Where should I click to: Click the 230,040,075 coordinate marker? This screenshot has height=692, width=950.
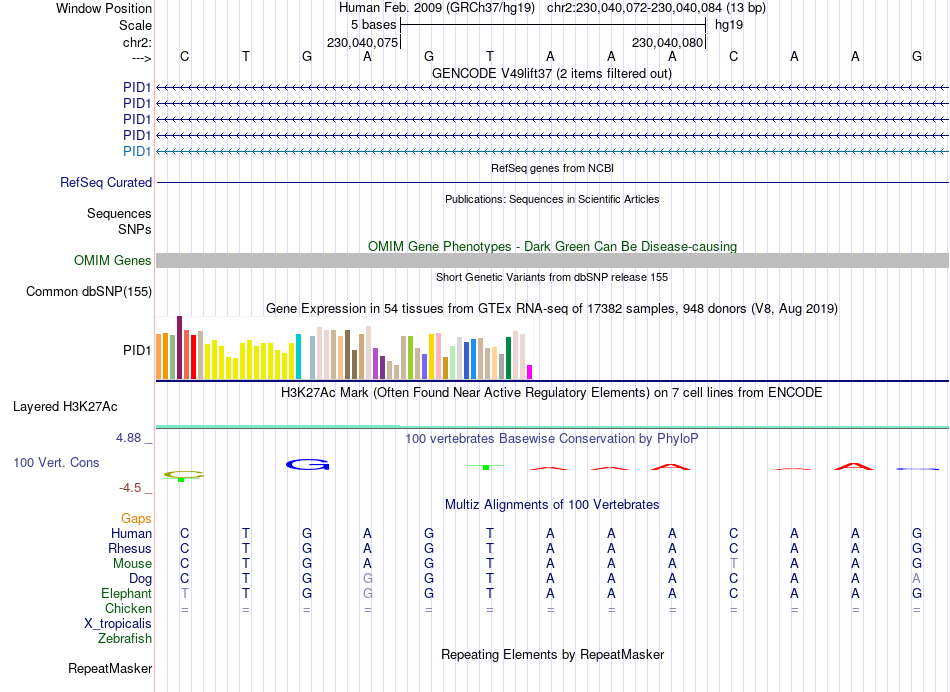pos(362,42)
